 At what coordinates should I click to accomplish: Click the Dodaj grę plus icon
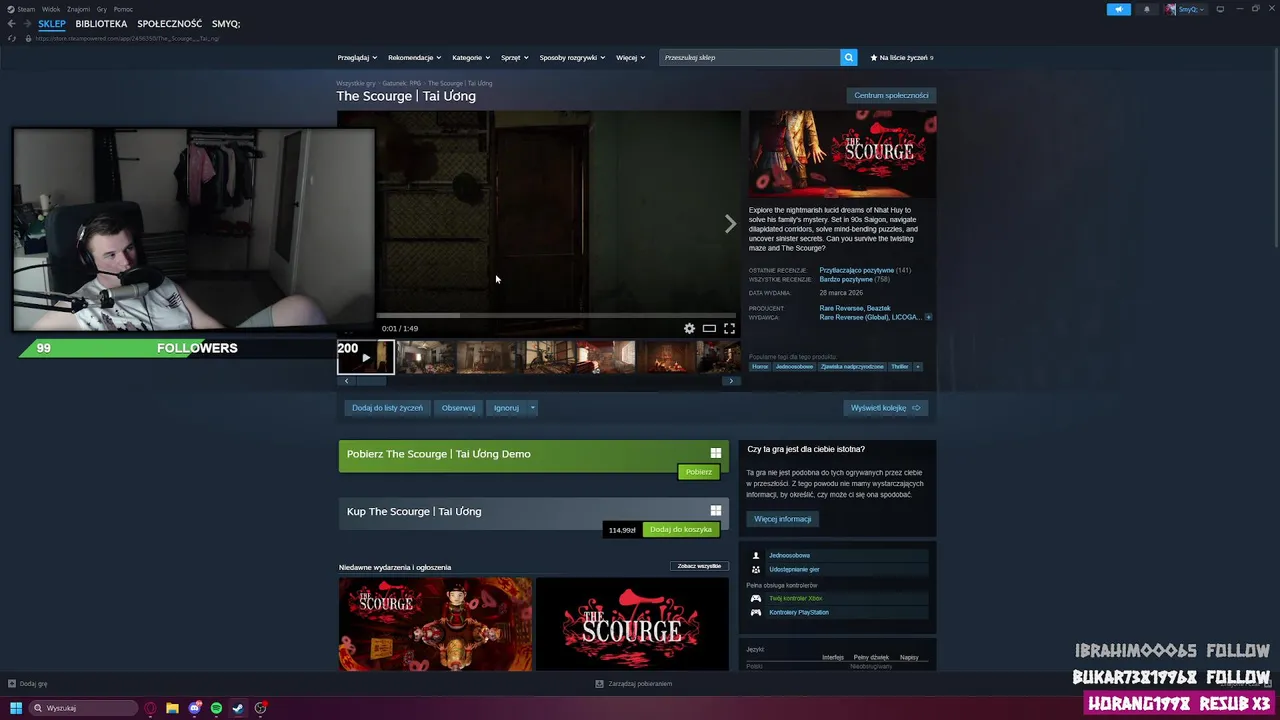pyautogui.click(x=12, y=684)
